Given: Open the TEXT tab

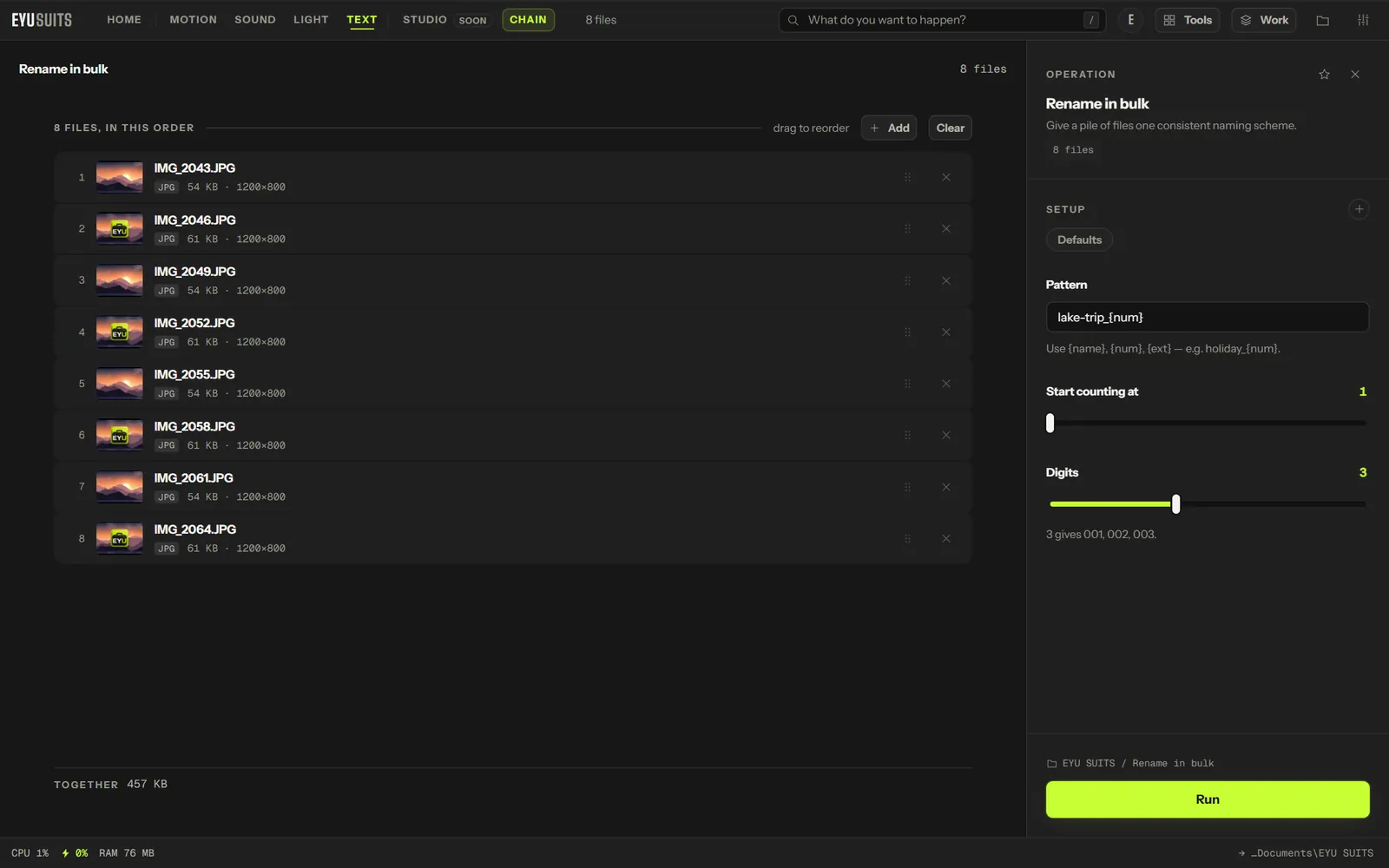Looking at the screenshot, I should pyautogui.click(x=362, y=20).
